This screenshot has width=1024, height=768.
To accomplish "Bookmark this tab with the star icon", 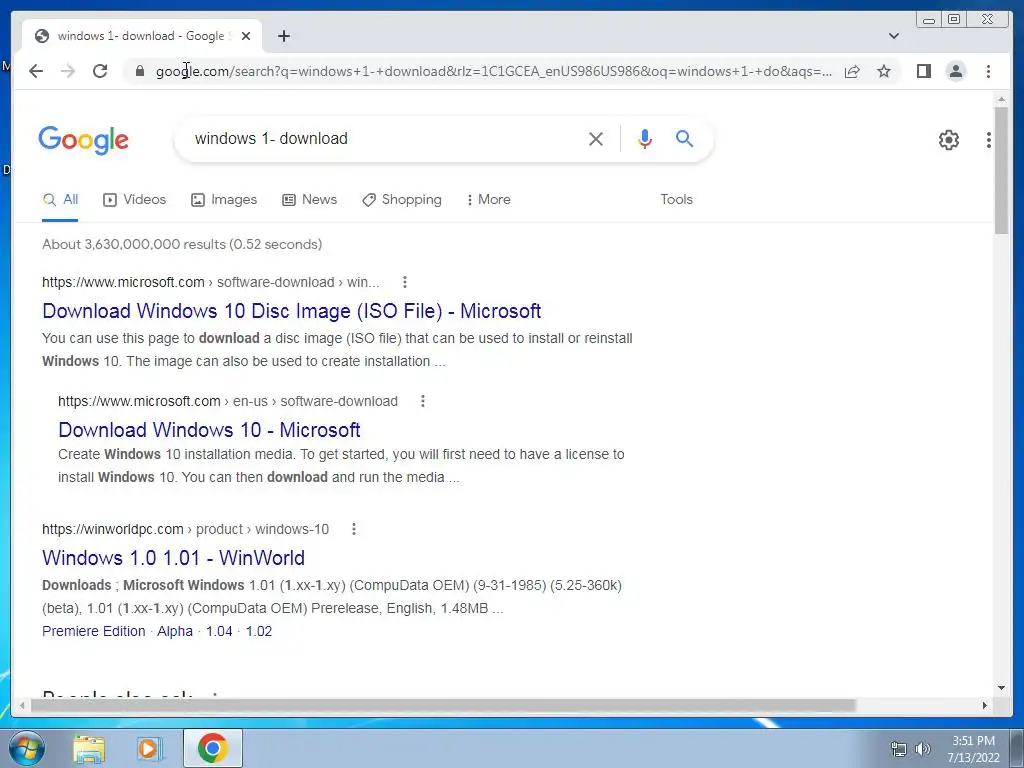I will pyautogui.click(x=884, y=71).
